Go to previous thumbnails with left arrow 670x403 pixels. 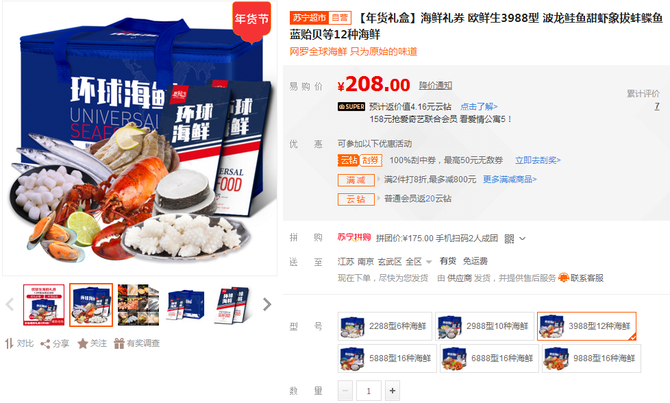click(x=9, y=304)
